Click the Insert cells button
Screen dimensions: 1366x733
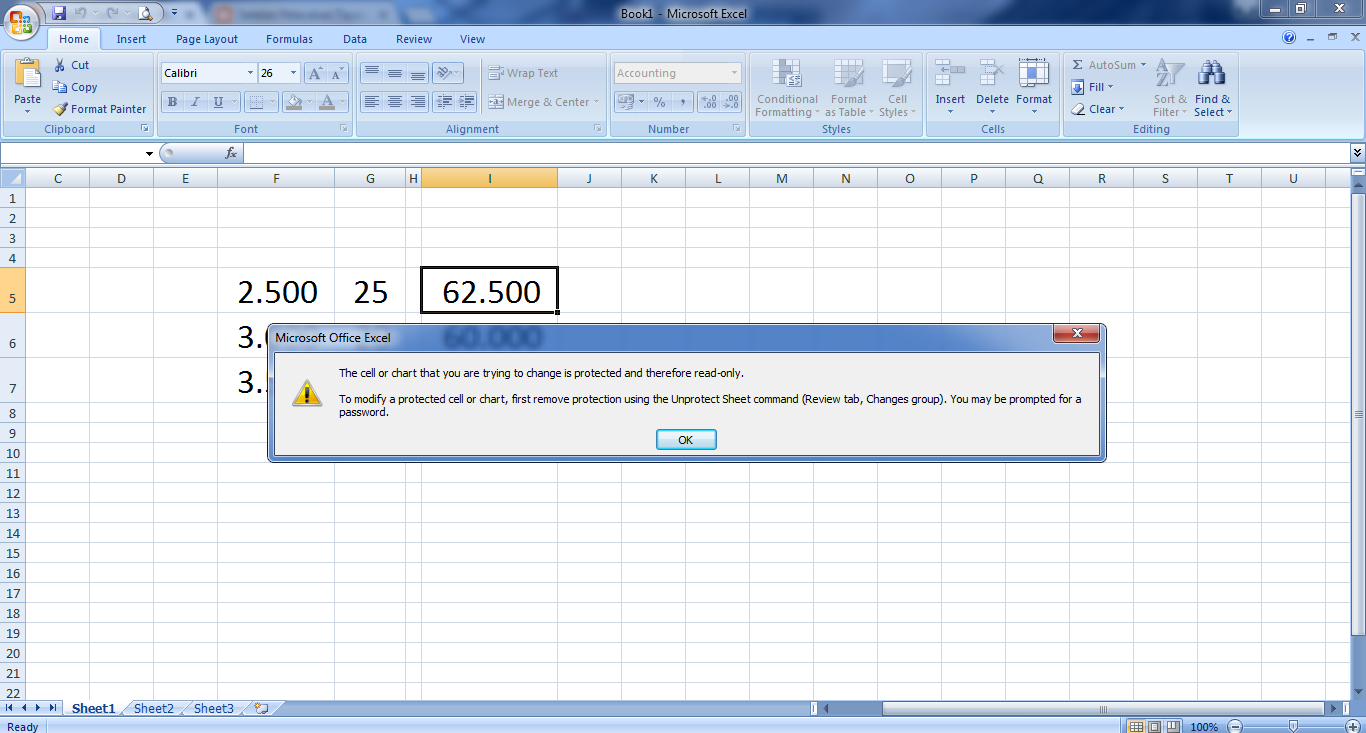pos(950,88)
